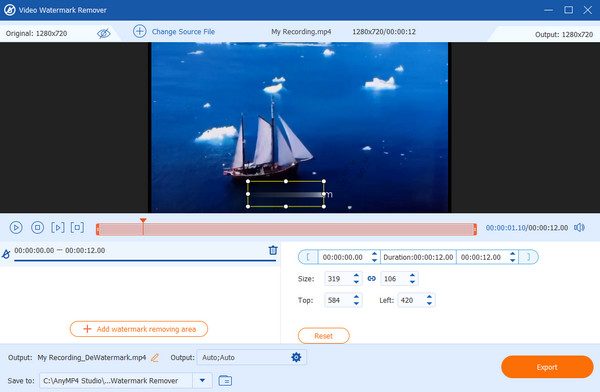Click the Left position field 420
The width and height of the screenshot is (600, 392).
coord(411,300)
